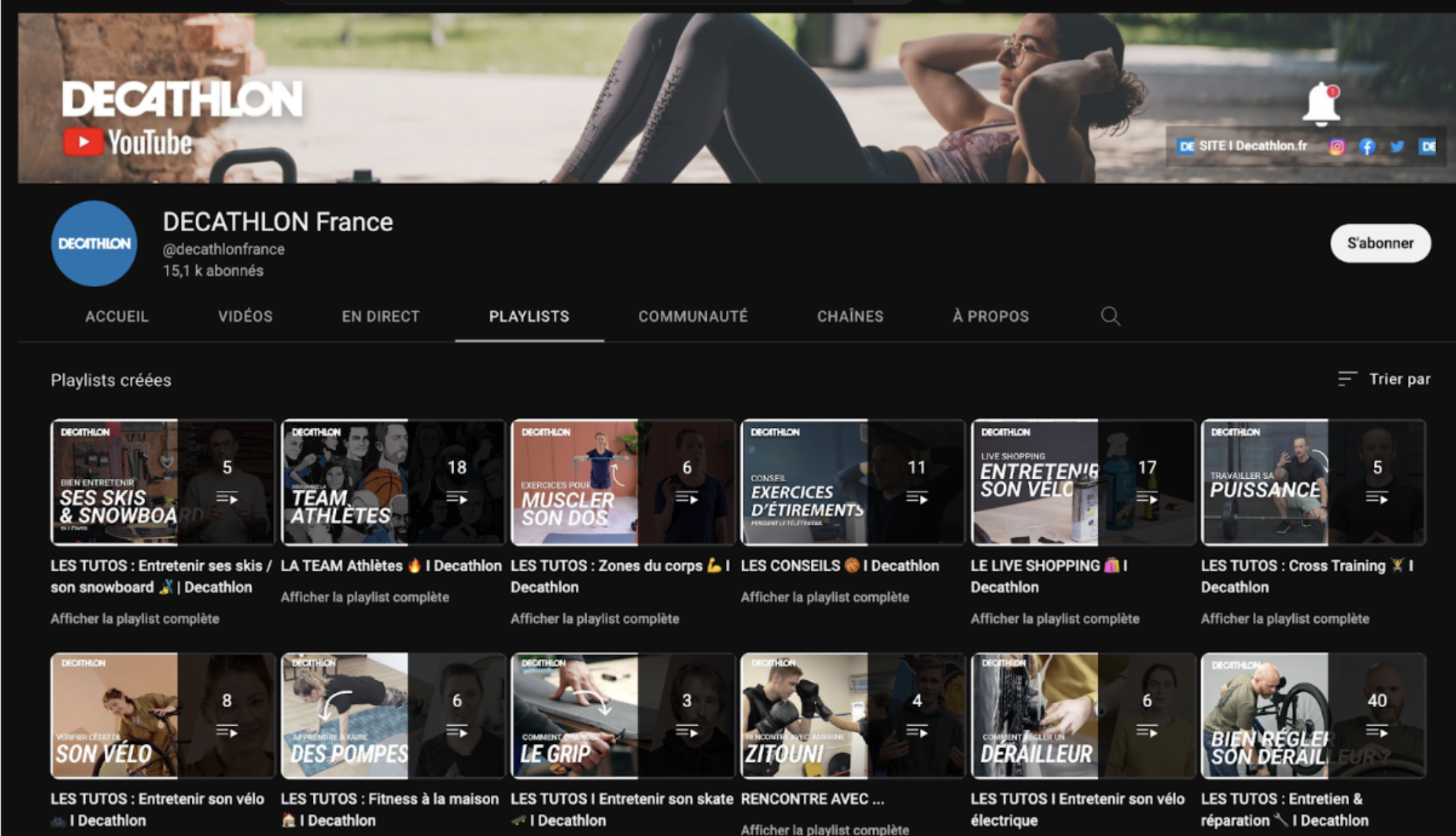This screenshot has height=836, width=1456.
Task: Open Le Grip skate thumbnail
Action: click(623, 715)
